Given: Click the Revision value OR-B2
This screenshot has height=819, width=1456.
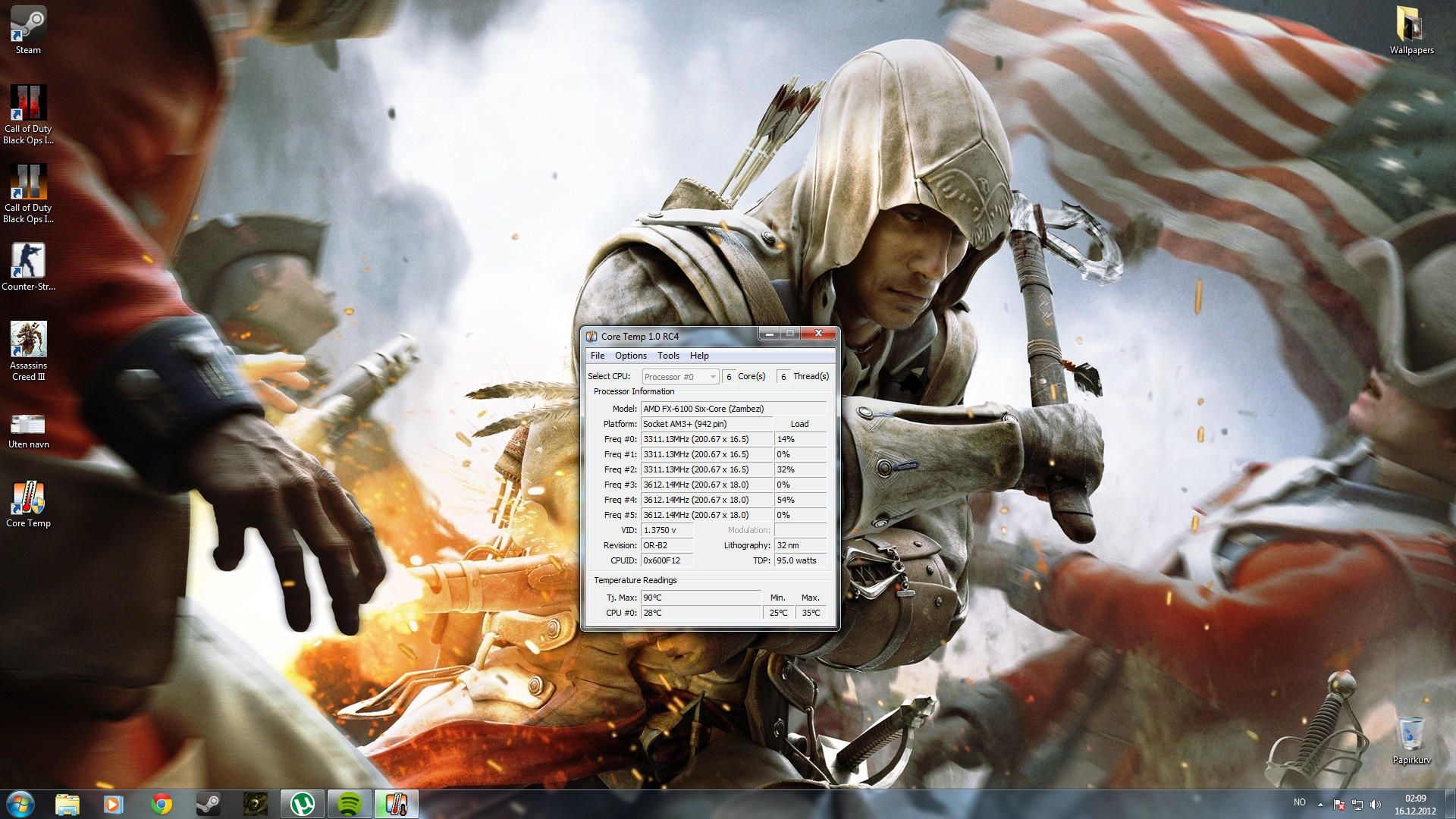Looking at the screenshot, I should (x=667, y=545).
